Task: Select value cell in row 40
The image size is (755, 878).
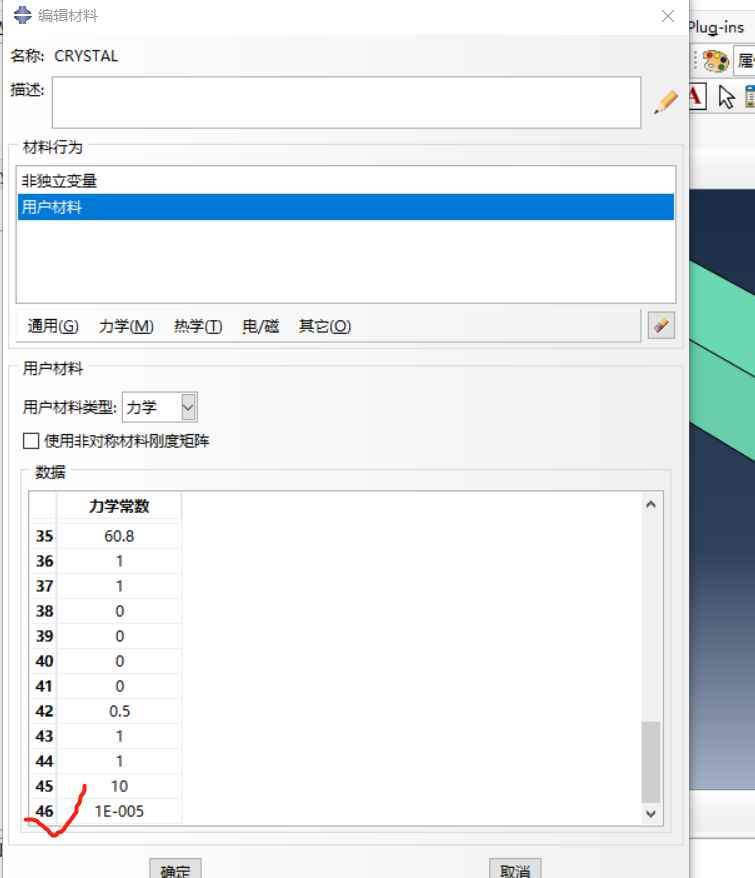Action: 119,661
